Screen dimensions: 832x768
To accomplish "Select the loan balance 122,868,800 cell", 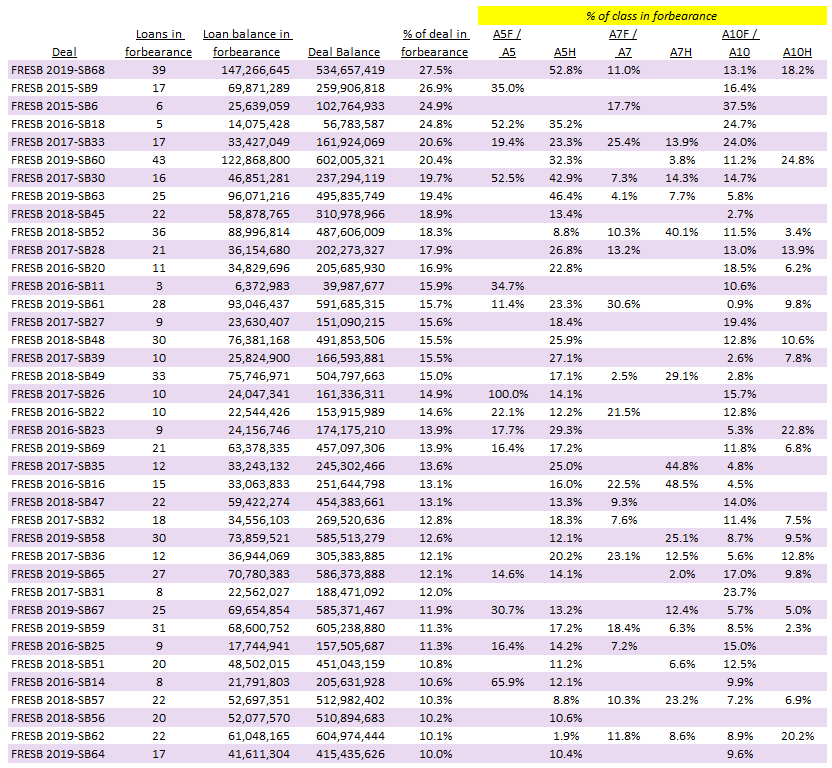I will coord(250,160).
